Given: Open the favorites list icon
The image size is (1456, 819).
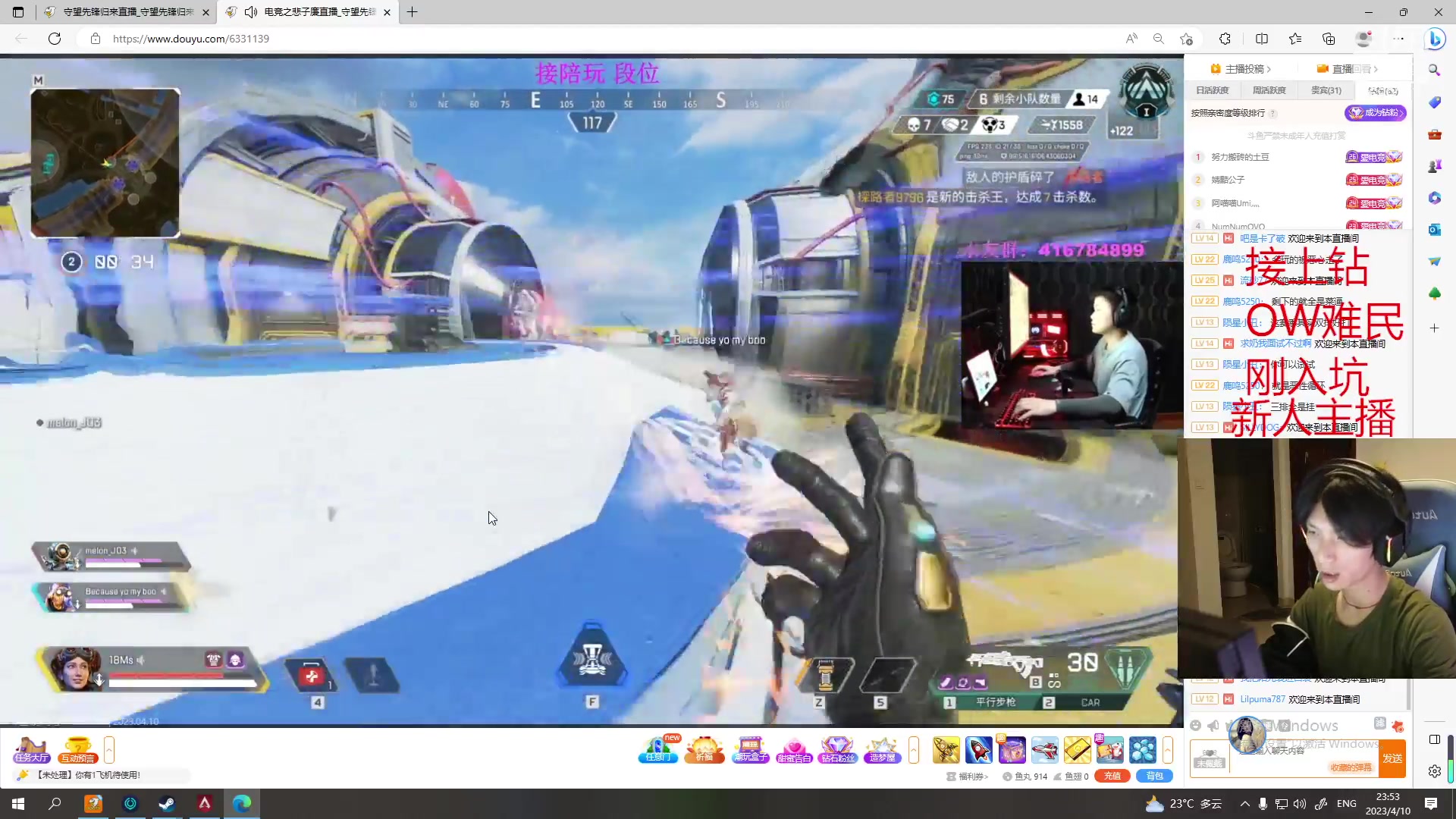Looking at the screenshot, I should click(x=1295, y=39).
